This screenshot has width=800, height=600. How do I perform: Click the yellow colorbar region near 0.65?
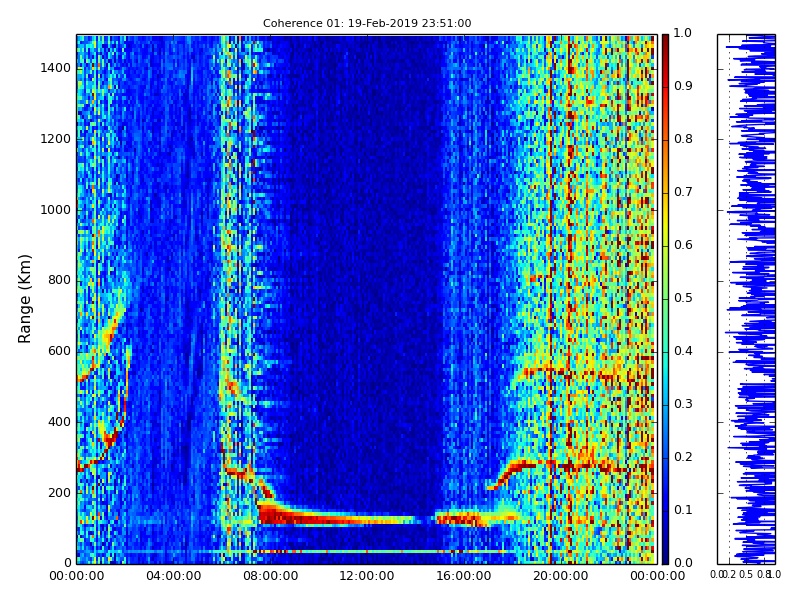coord(665,218)
